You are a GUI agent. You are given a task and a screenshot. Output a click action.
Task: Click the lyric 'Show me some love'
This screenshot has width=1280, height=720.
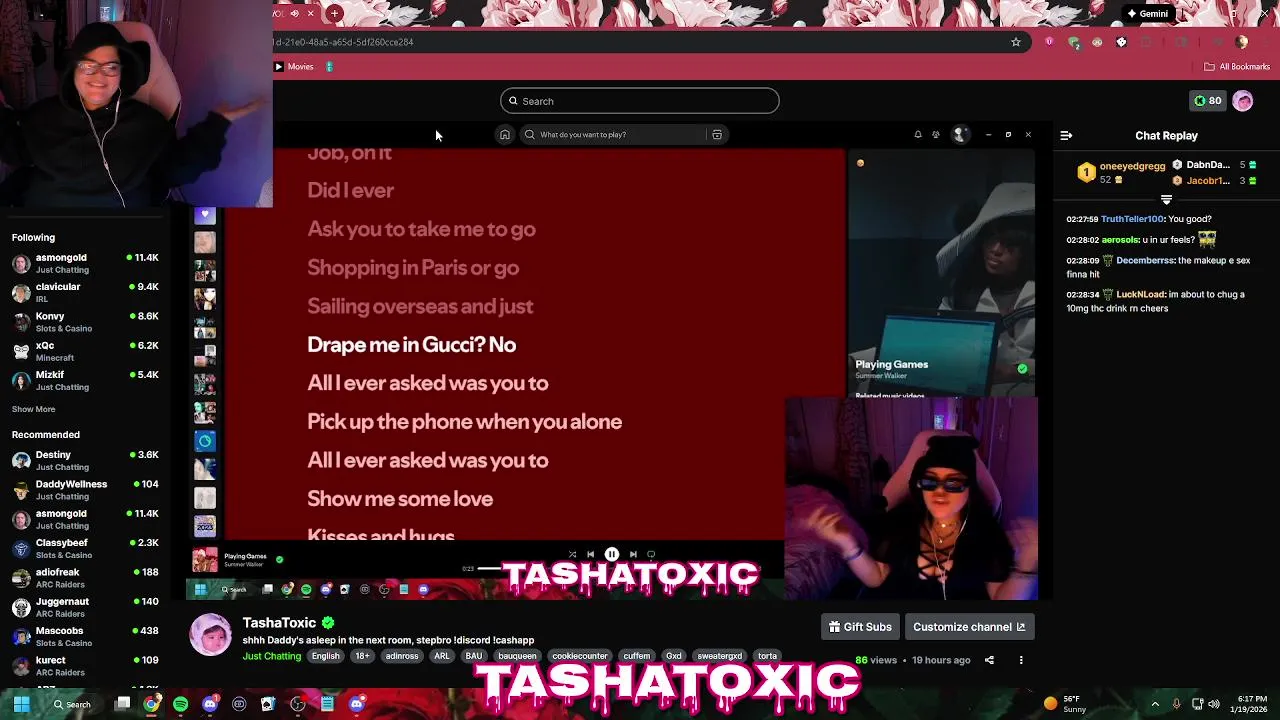pyautogui.click(x=400, y=499)
